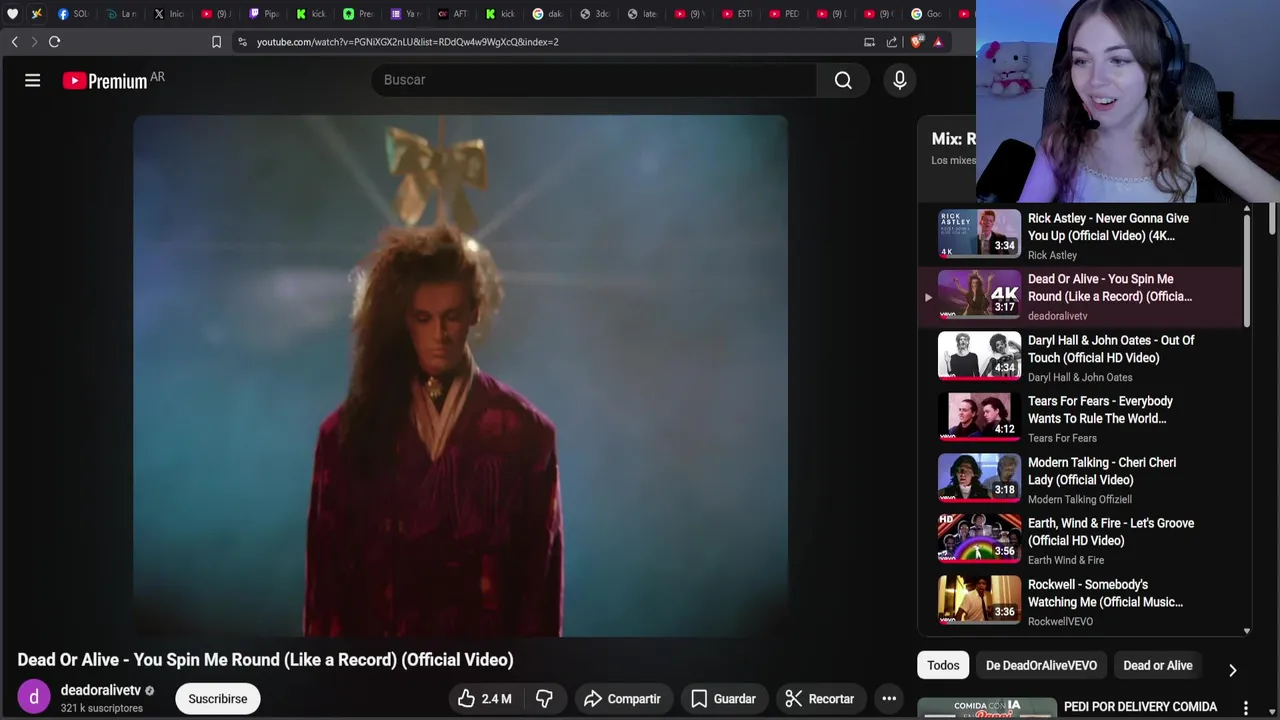The image size is (1280, 720).
Task: Dislike the video with thumbs-down icon
Action: (x=544, y=699)
